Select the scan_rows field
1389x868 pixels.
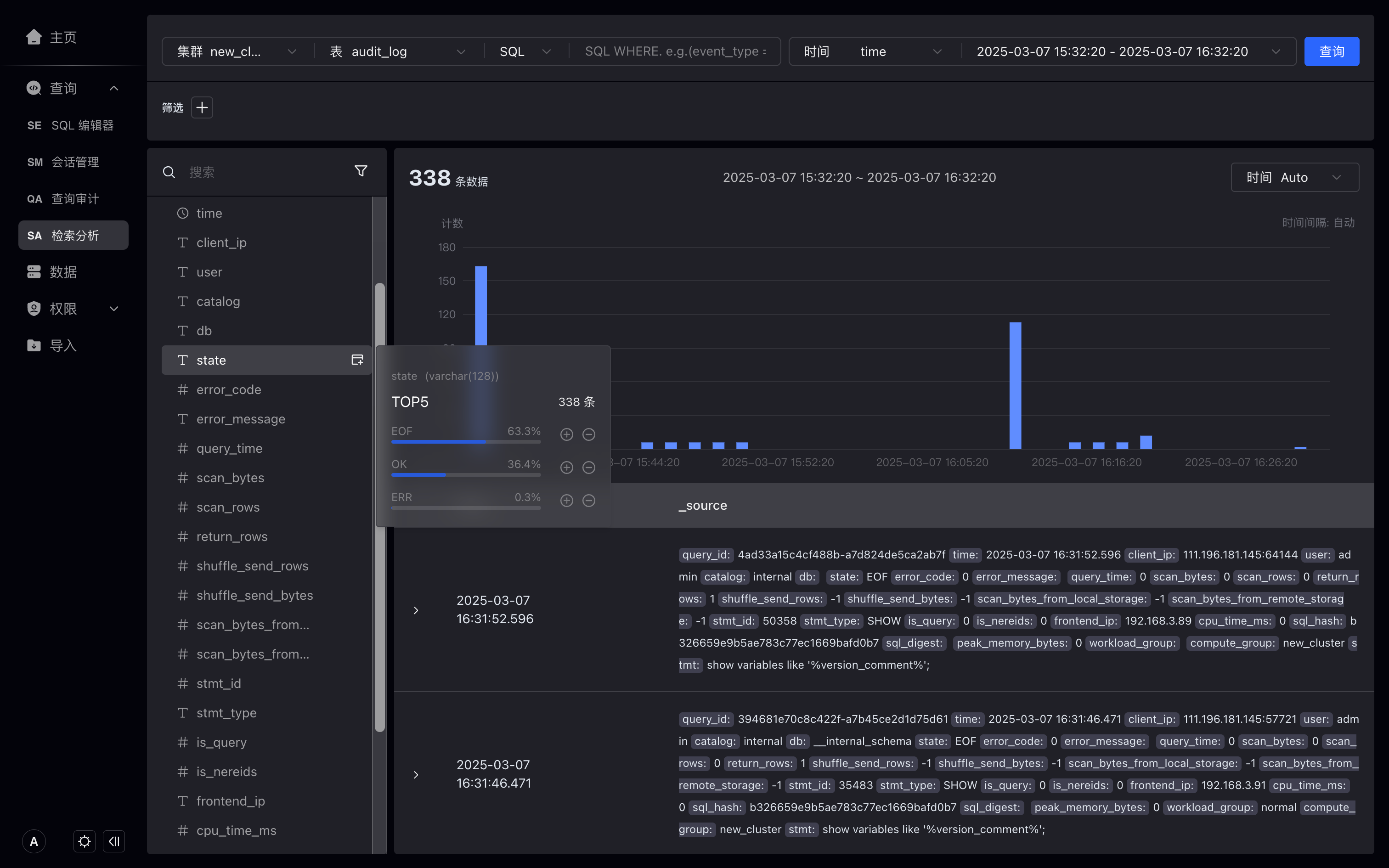(x=267, y=507)
